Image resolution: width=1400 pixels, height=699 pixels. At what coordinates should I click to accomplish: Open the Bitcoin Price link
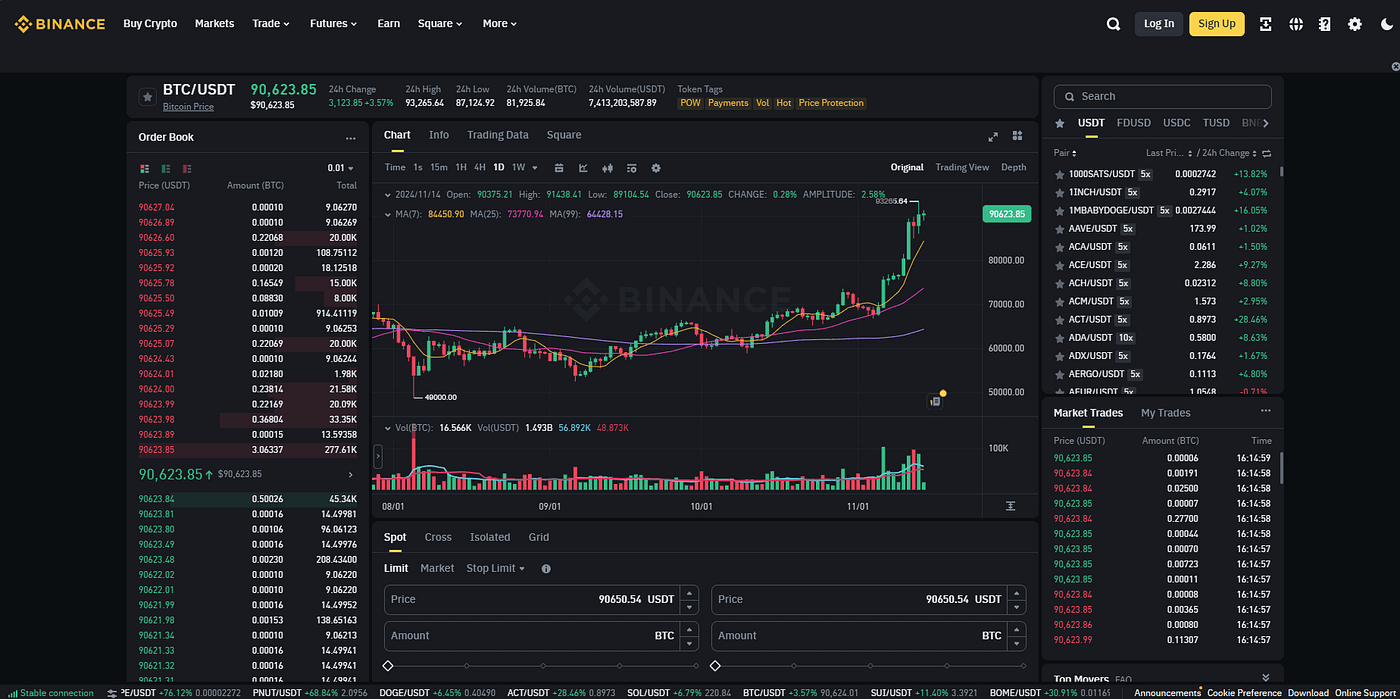188,107
